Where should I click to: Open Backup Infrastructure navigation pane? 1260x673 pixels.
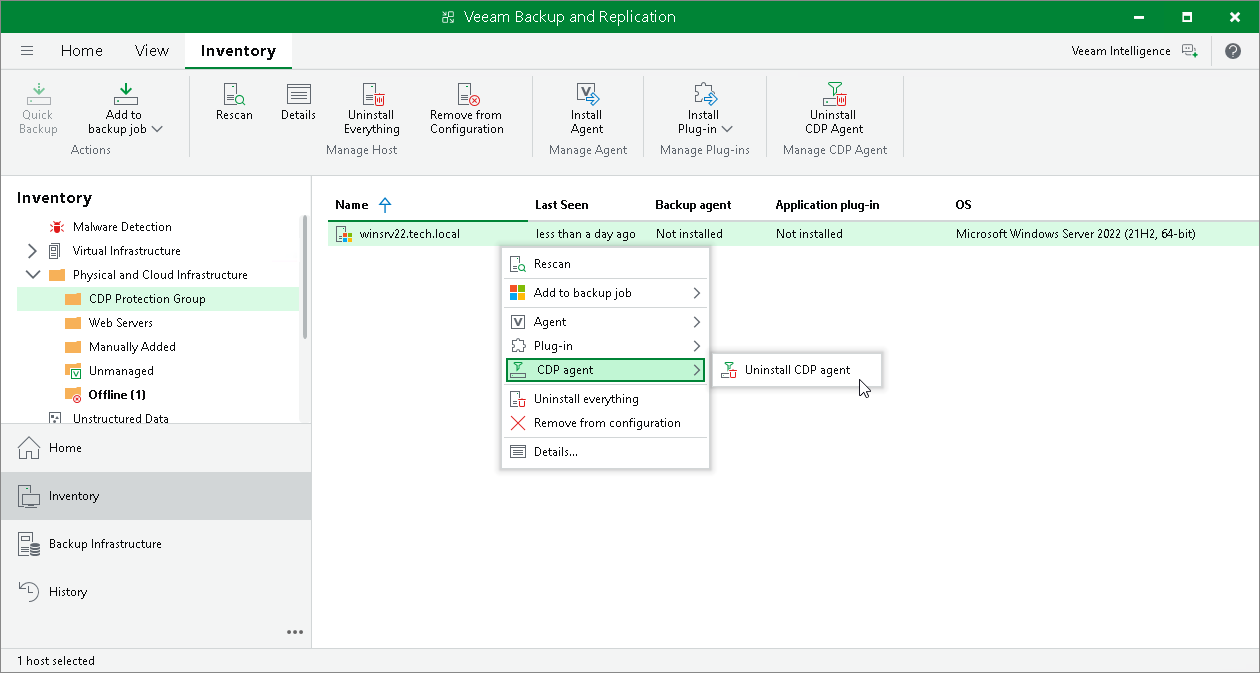[156, 544]
